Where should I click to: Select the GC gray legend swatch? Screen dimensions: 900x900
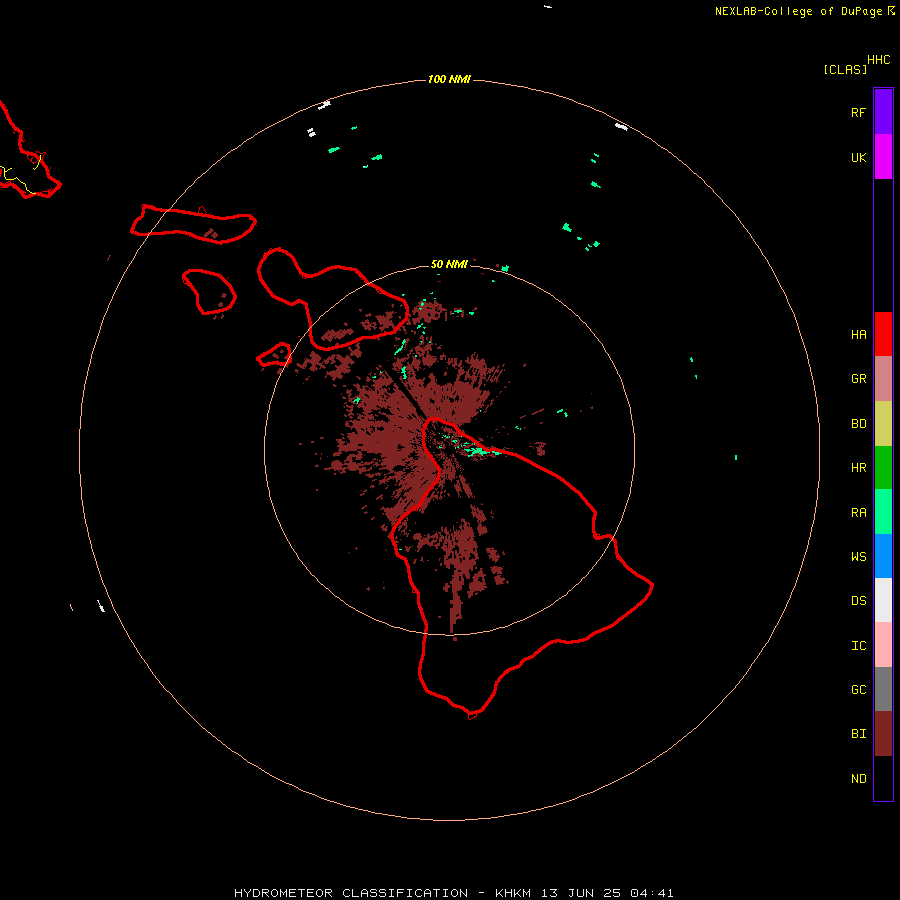(883, 689)
